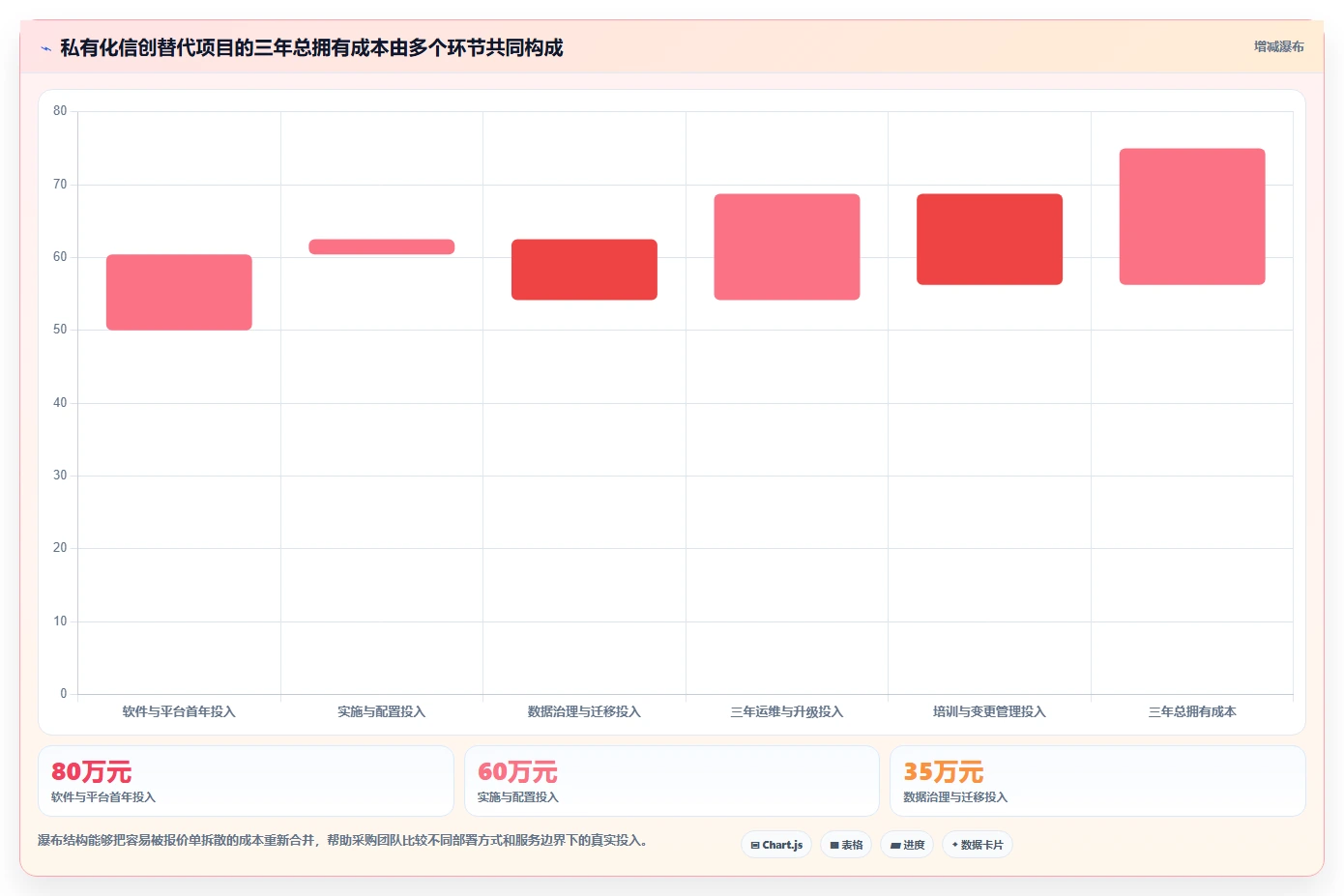Click the y-axis value 50

pyautogui.click(x=60, y=330)
